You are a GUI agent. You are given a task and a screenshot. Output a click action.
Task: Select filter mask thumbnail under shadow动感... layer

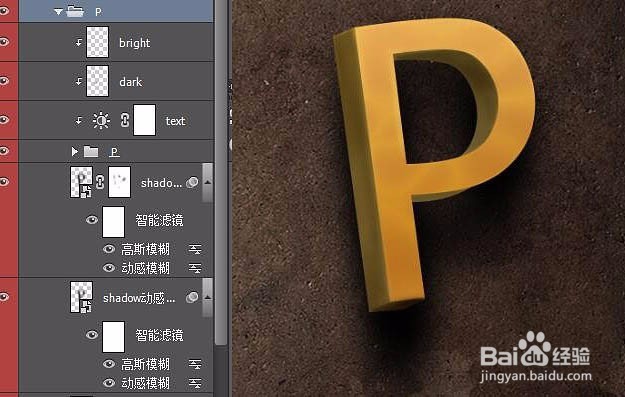114,337
